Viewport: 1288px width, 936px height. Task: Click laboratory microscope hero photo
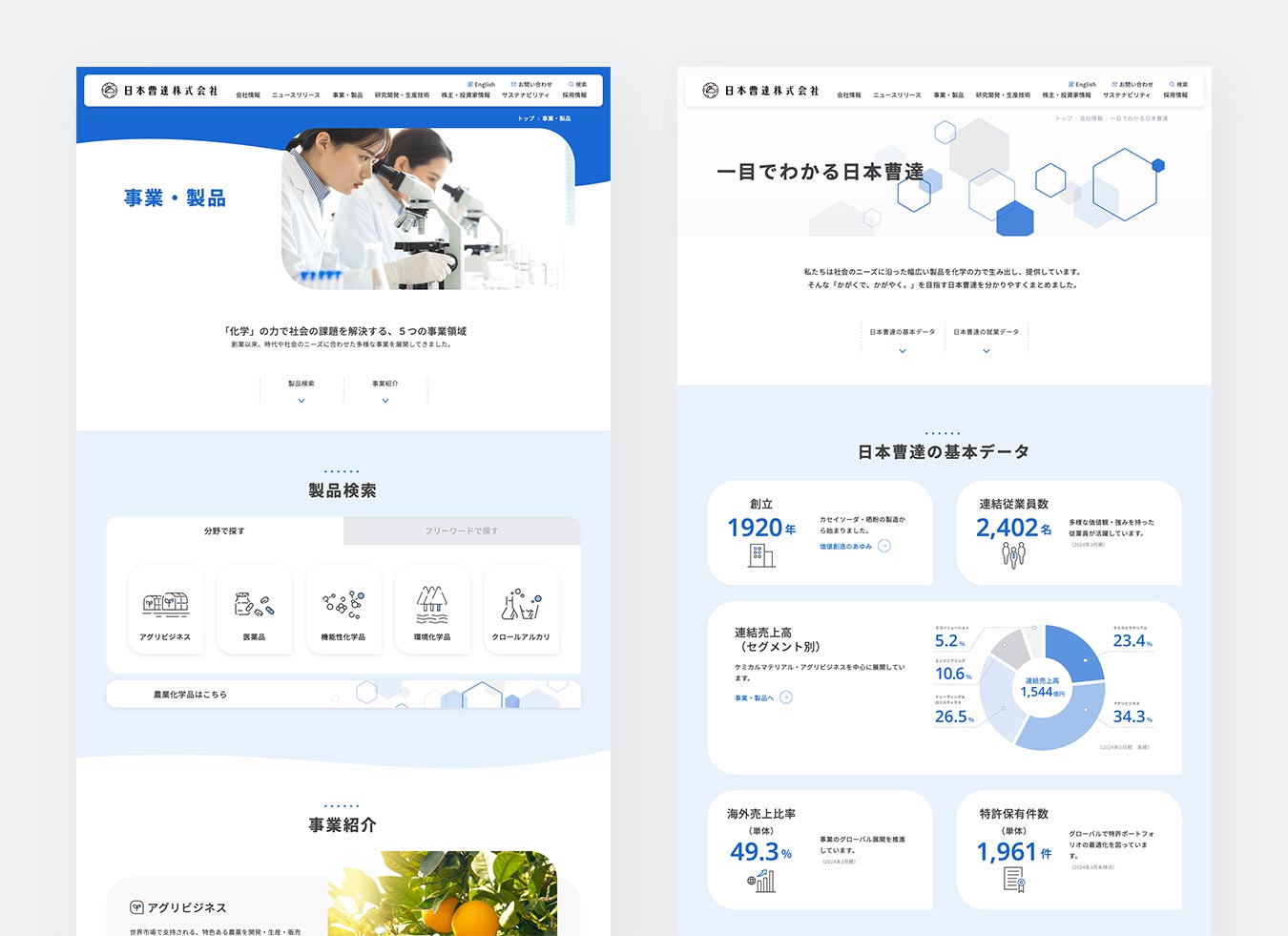point(427,209)
